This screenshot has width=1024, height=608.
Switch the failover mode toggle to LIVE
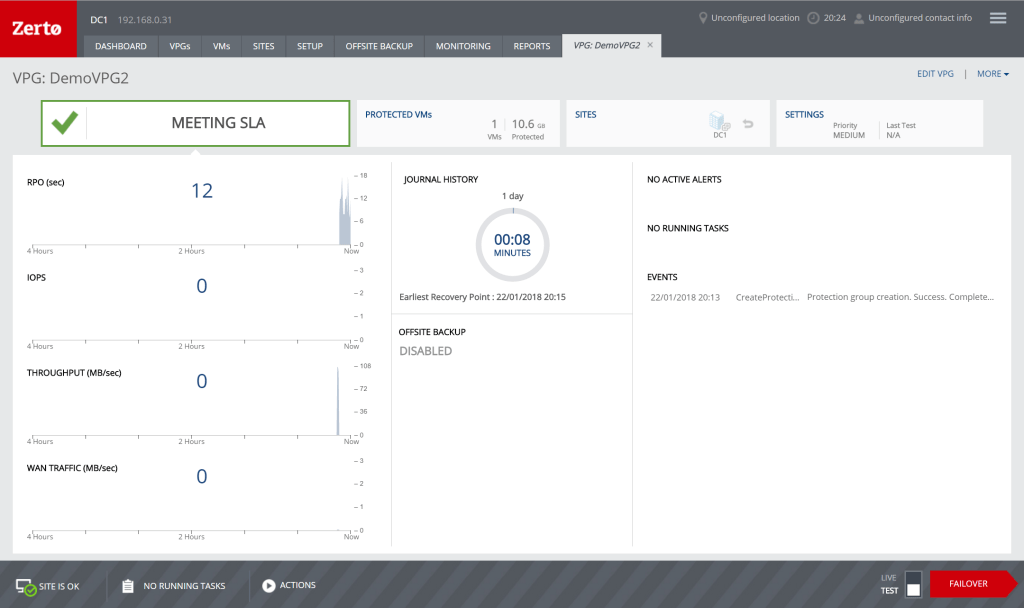point(913,577)
